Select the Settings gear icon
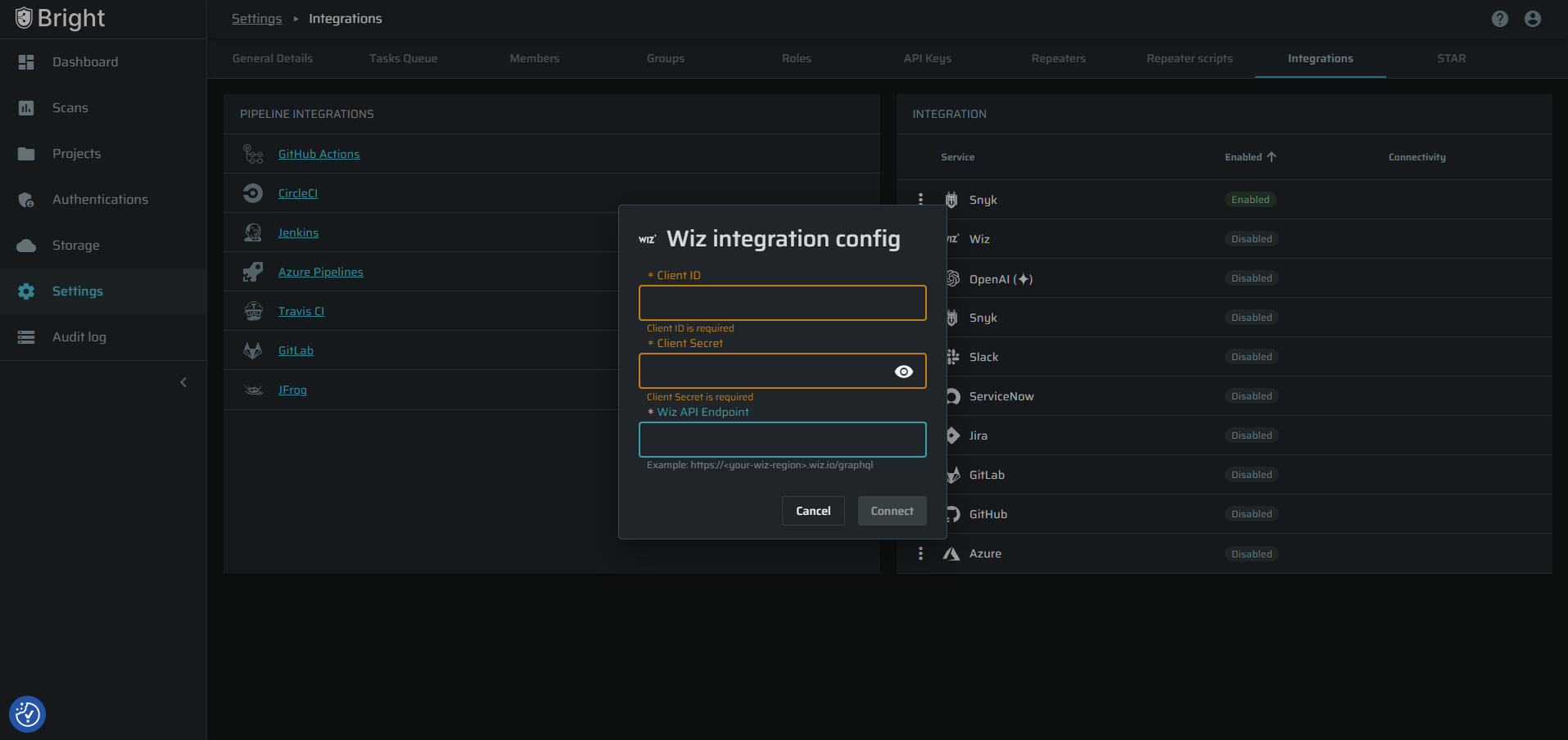This screenshot has height=740, width=1568. [26, 291]
